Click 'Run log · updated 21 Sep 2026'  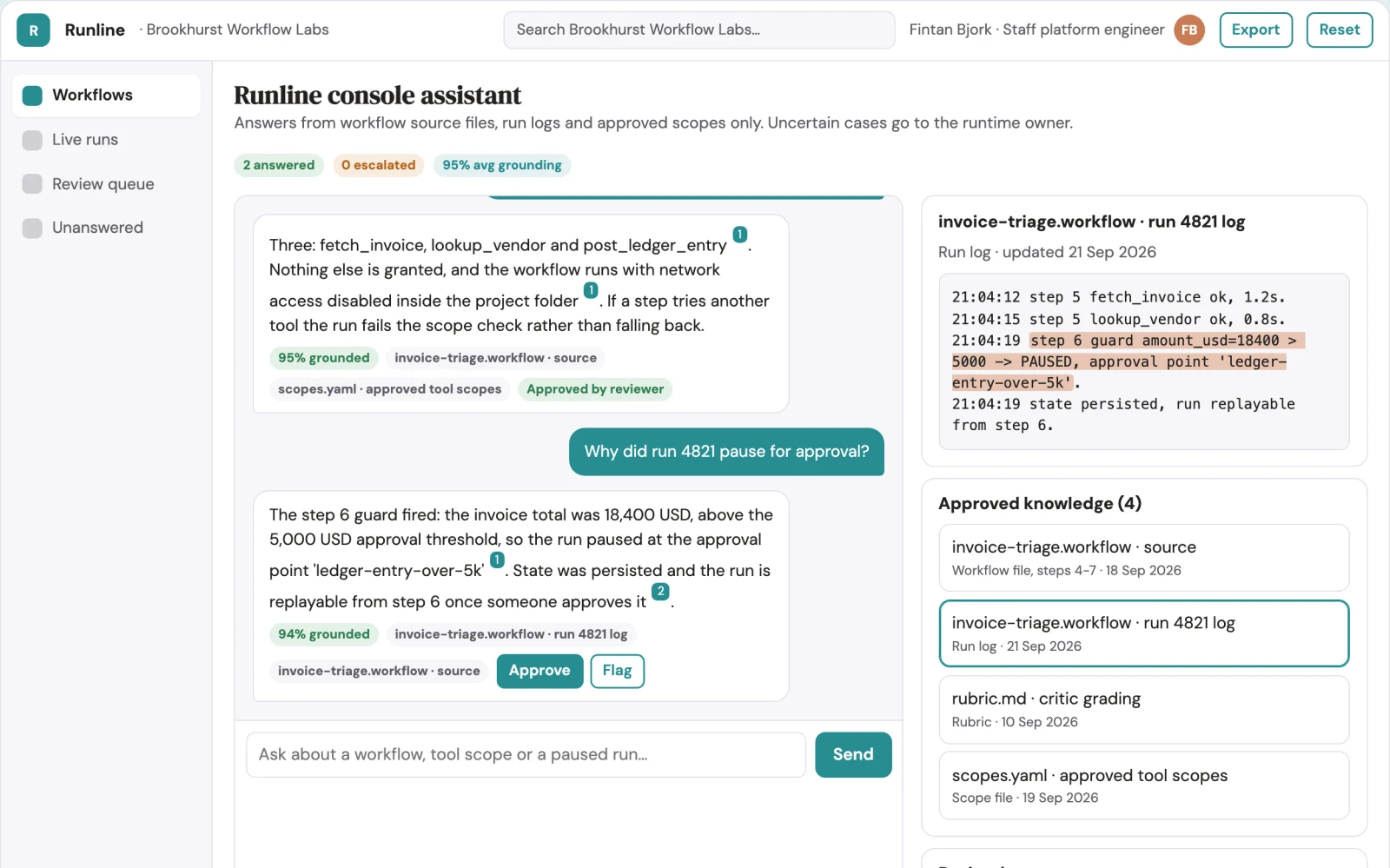(x=1047, y=252)
